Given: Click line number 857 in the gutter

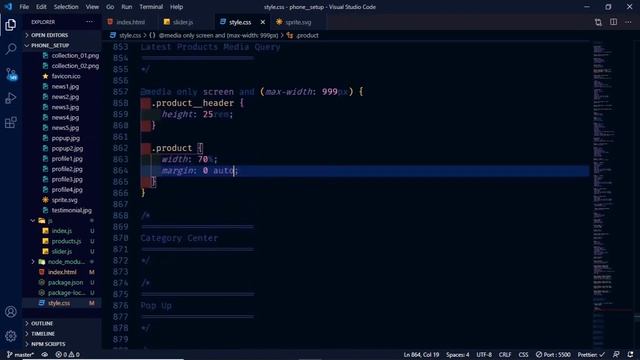Looking at the screenshot, I should pos(120,92).
